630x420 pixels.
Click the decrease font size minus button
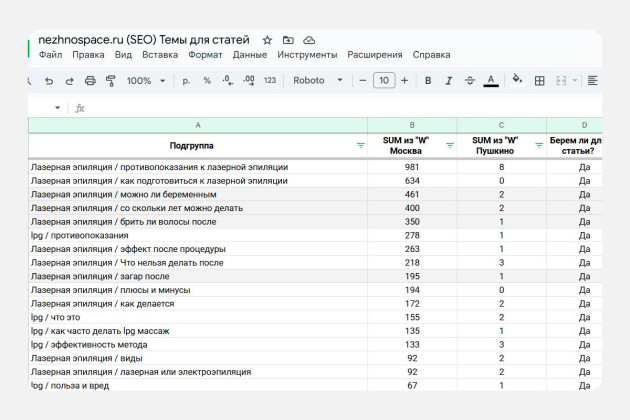[x=361, y=81]
